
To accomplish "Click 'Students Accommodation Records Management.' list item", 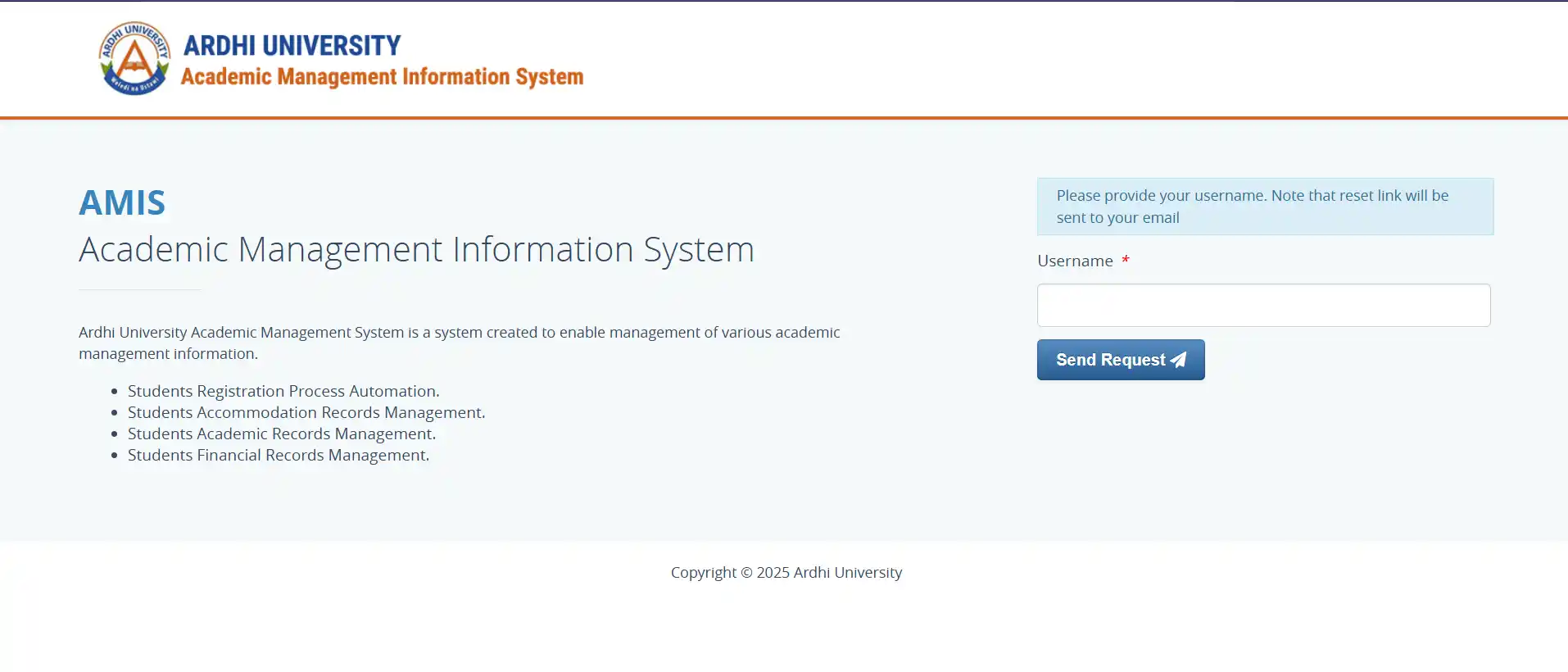I will tap(306, 412).
